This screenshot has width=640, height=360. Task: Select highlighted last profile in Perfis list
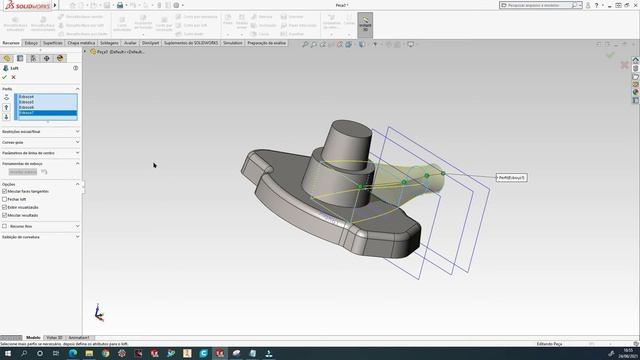[x=47, y=113]
